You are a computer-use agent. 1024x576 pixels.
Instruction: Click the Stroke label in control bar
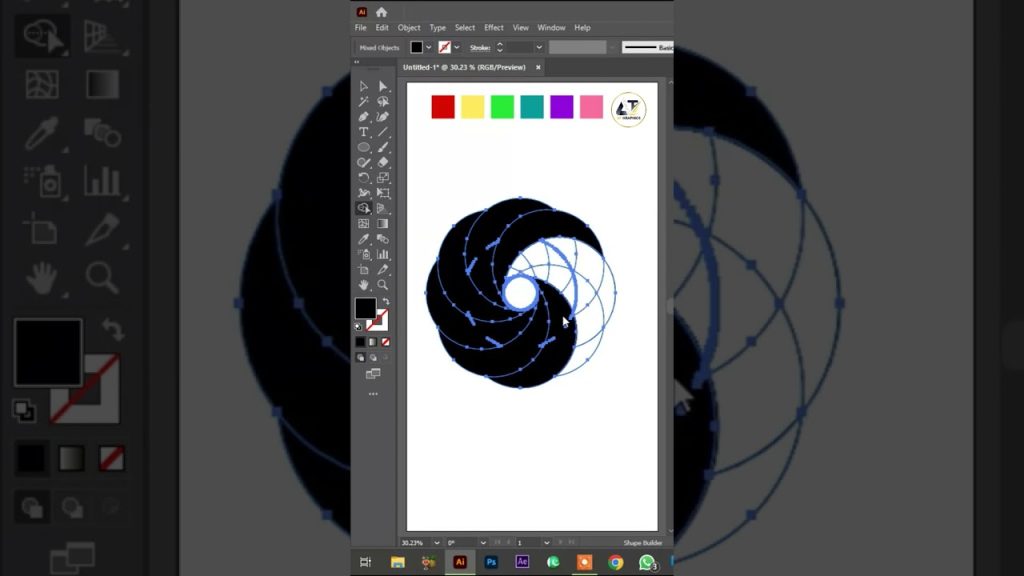coord(479,47)
